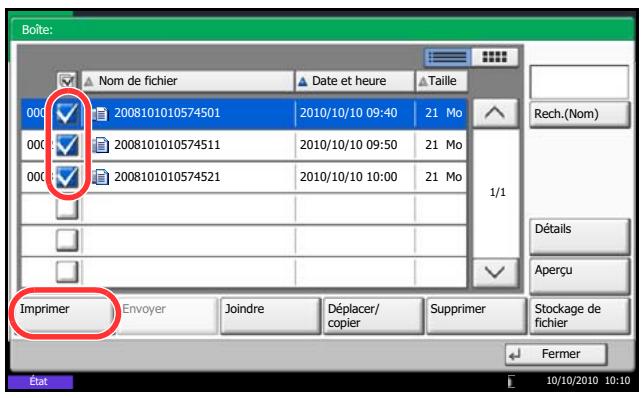Show Aperçu preview of file
Viewport: 643px width, 398px height.
[579, 276]
